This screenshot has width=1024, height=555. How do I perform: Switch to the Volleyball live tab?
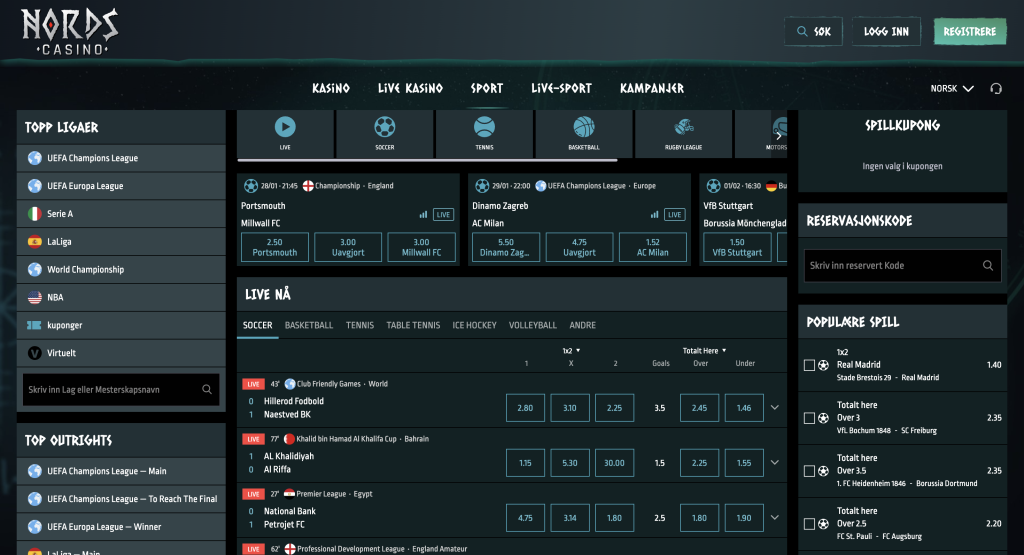pyautogui.click(x=532, y=325)
